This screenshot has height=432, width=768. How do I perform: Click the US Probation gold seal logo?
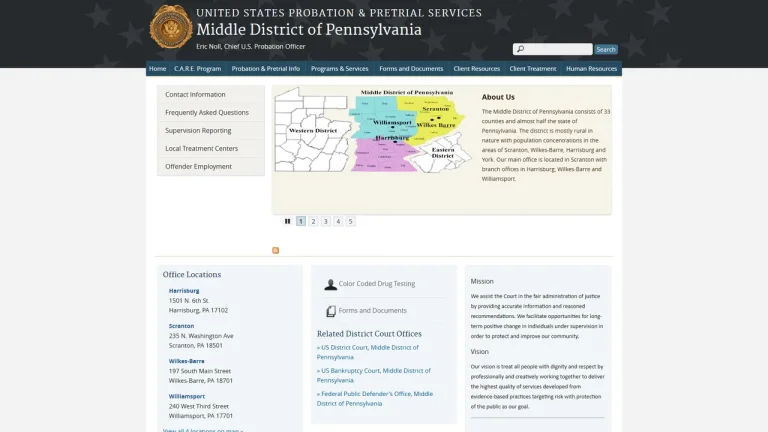[171, 27]
